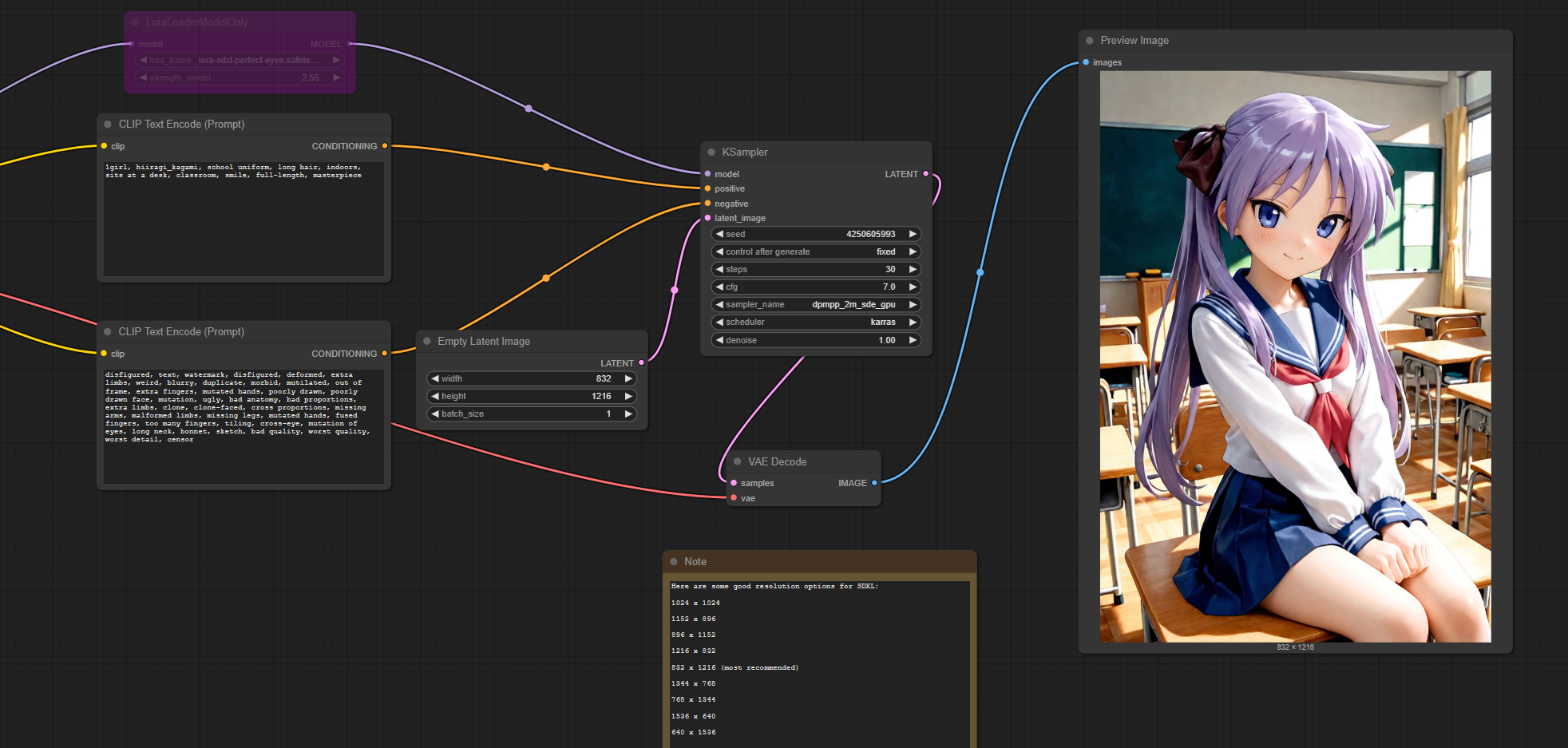Decrease batch_size with left arrow
This screenshot has height=748, width=1568.
435,414
